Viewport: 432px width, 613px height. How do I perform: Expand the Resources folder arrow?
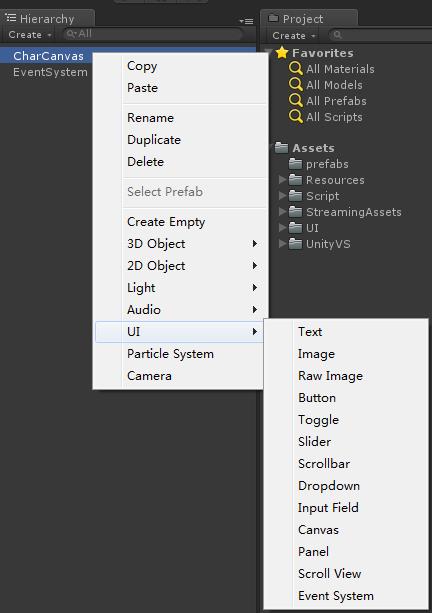(282, 179)
